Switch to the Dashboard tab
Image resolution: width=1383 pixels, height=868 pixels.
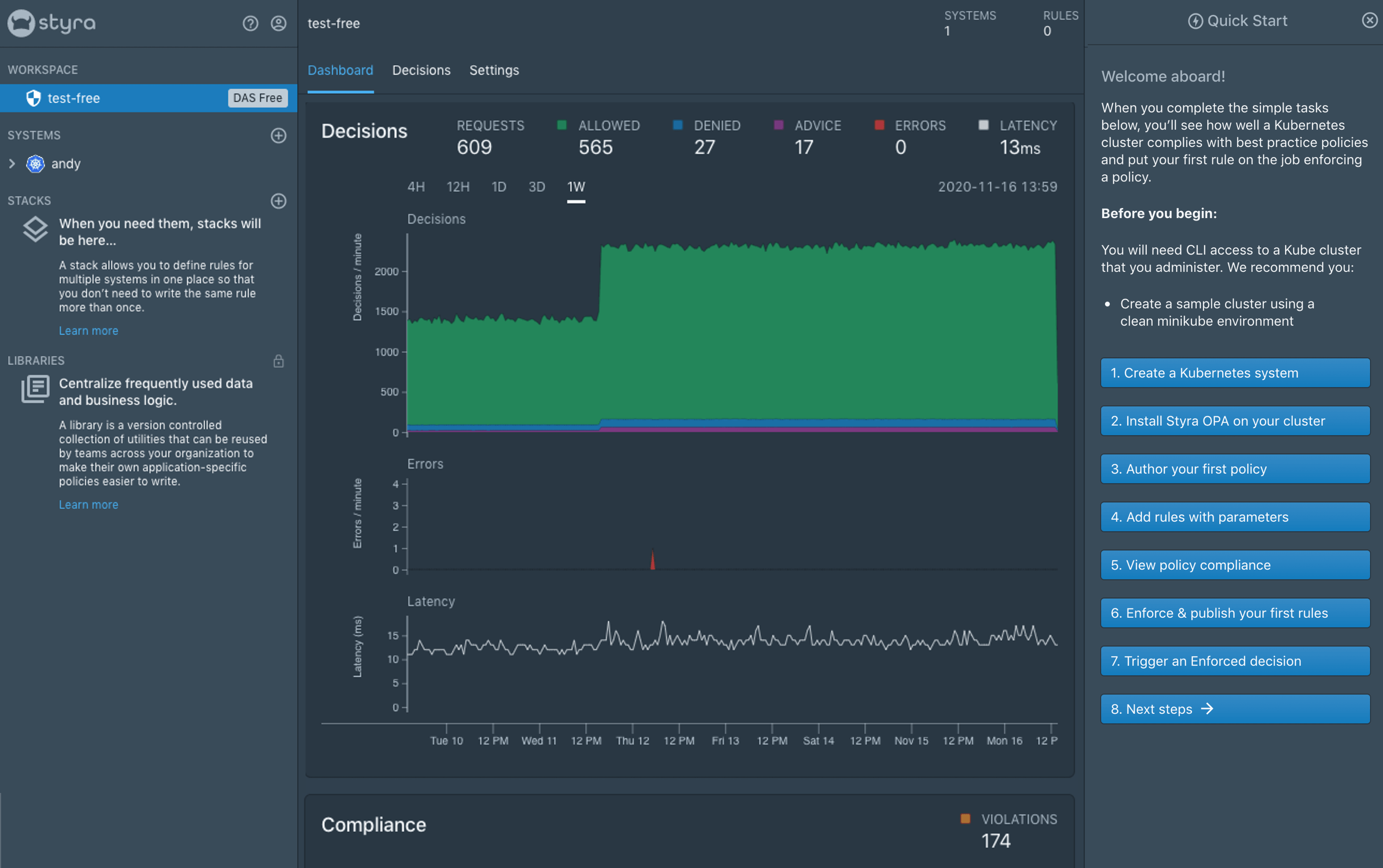click(340, 70)
